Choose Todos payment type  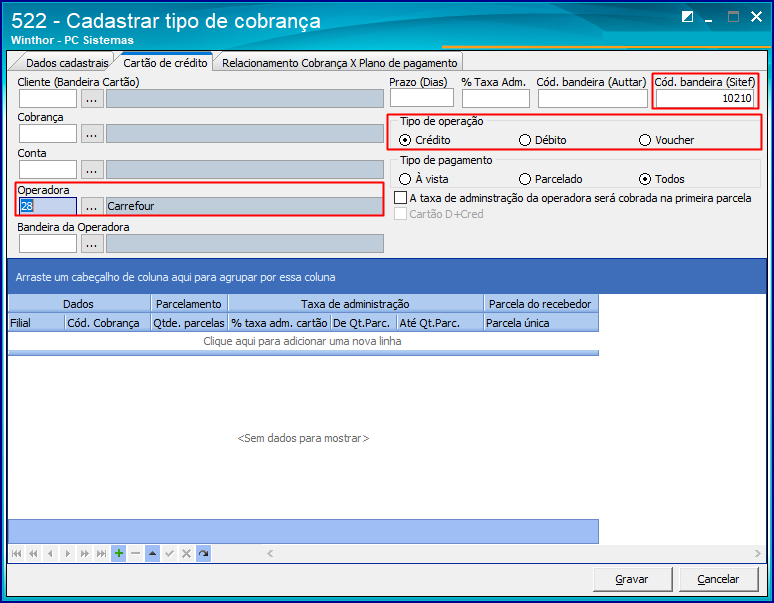coord(662,179)
